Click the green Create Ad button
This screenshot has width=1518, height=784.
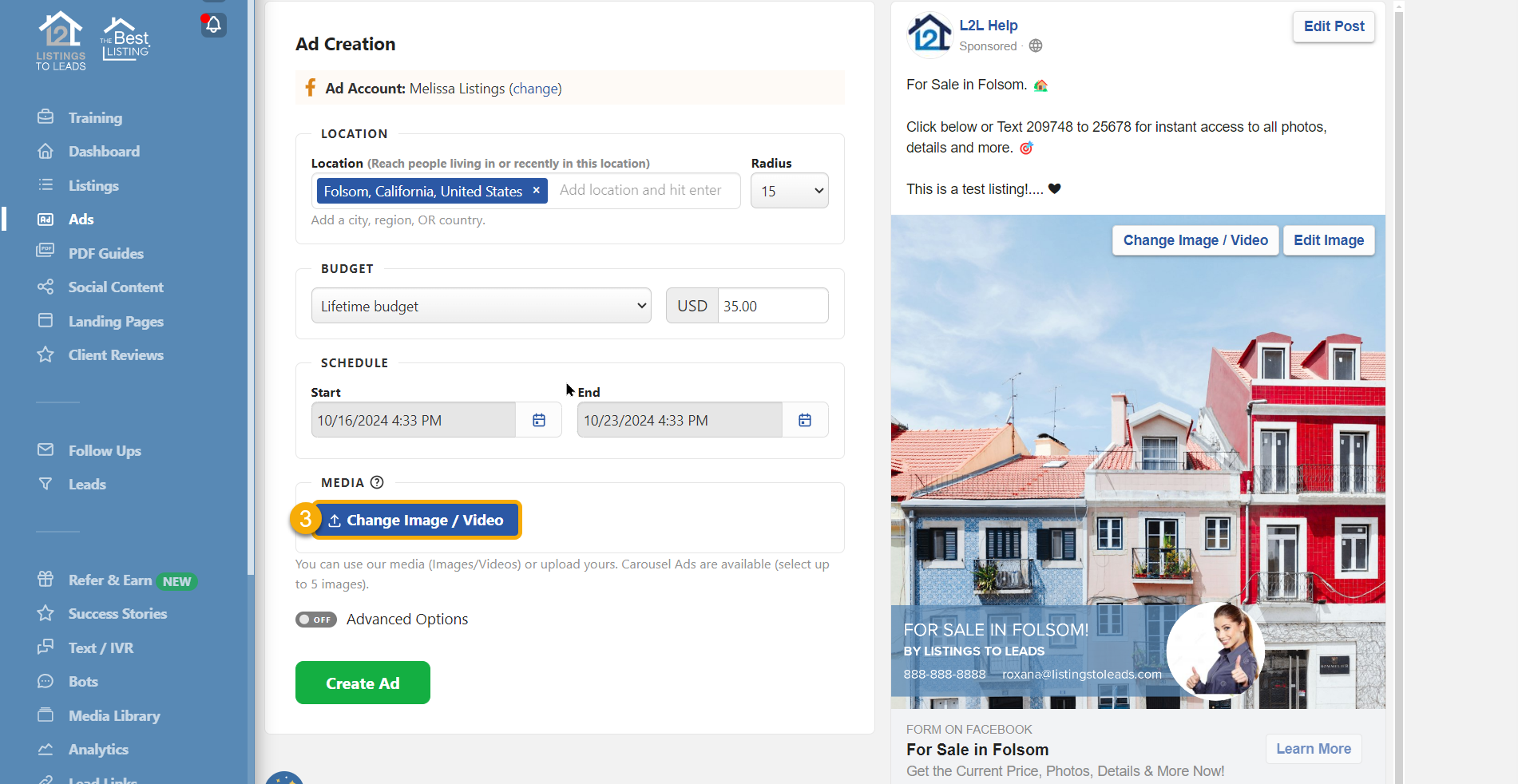click(363, 683)
